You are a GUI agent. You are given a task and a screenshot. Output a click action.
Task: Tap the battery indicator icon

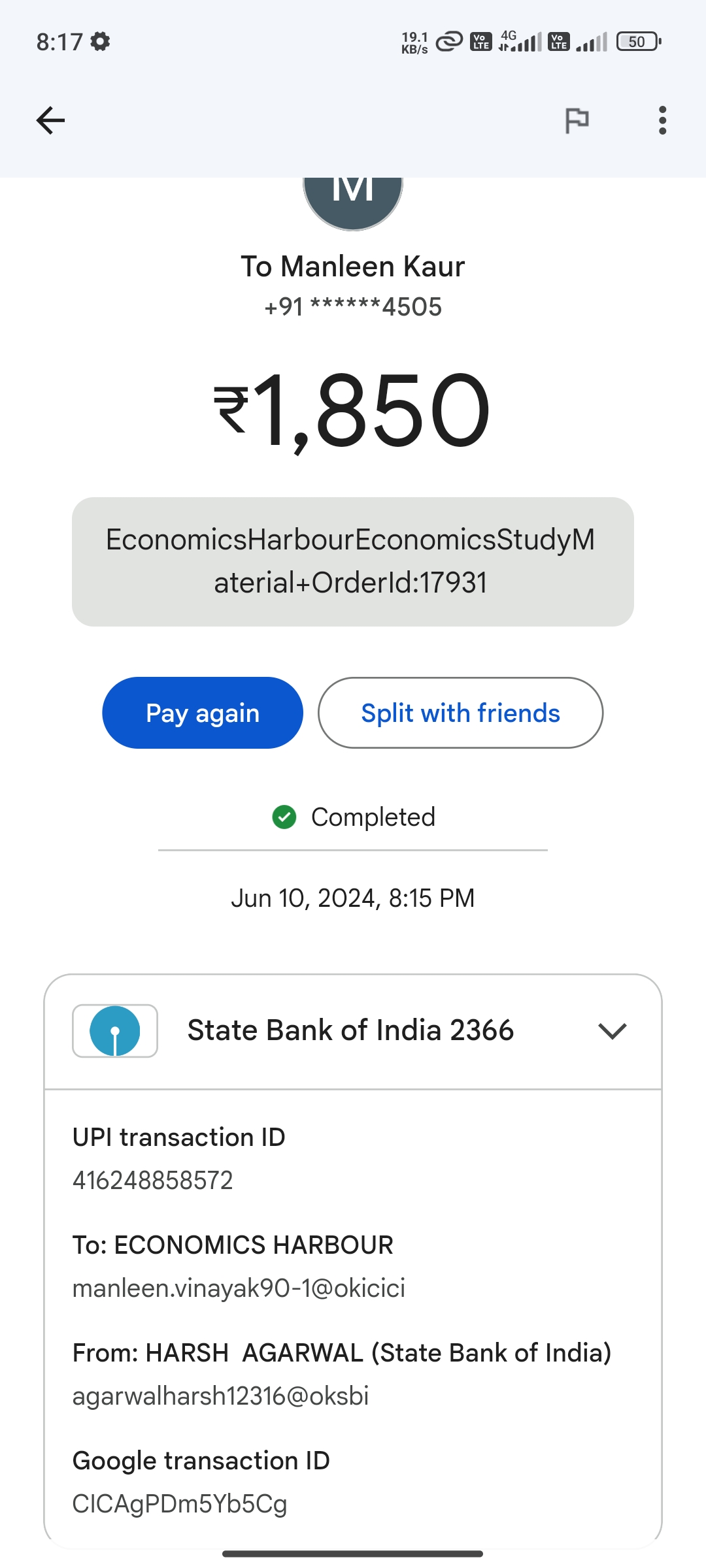[x=639, y=42]
